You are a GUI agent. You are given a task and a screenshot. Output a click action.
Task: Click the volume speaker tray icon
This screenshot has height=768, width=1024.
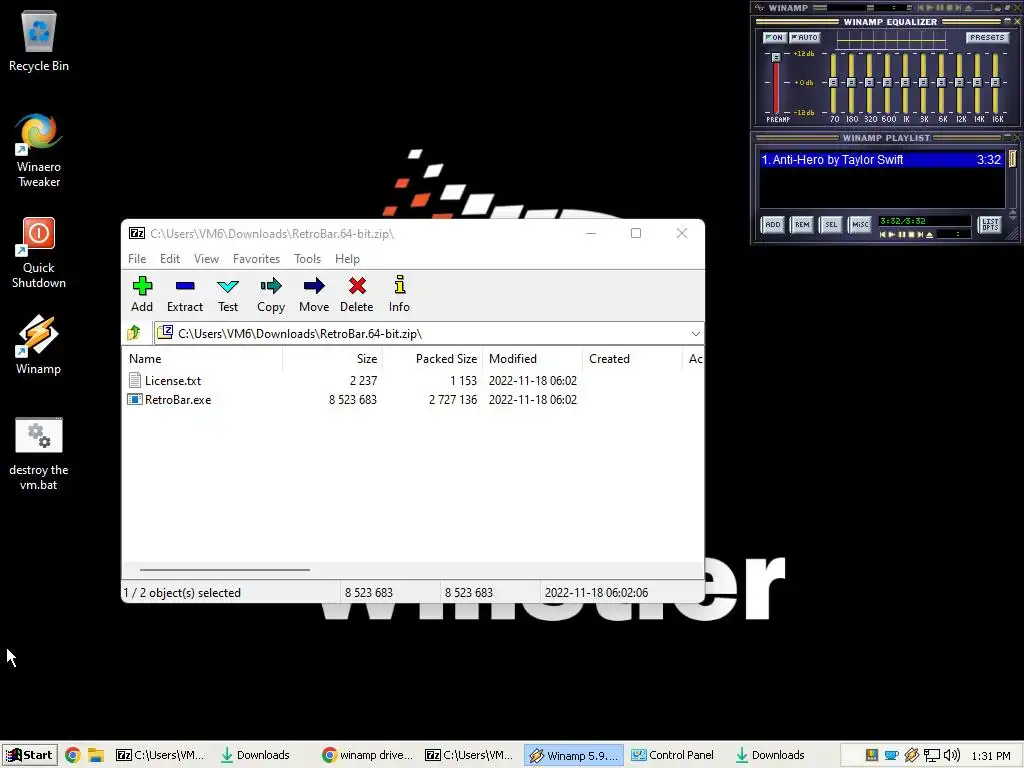pyautogui.click(x=952, y=756)
